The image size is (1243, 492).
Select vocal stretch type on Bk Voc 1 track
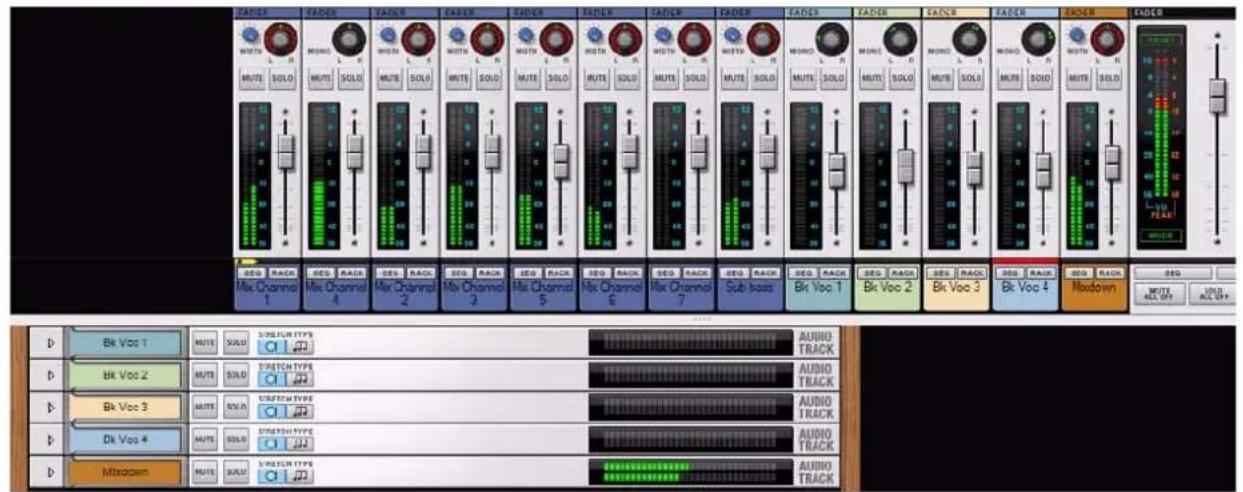270,349
